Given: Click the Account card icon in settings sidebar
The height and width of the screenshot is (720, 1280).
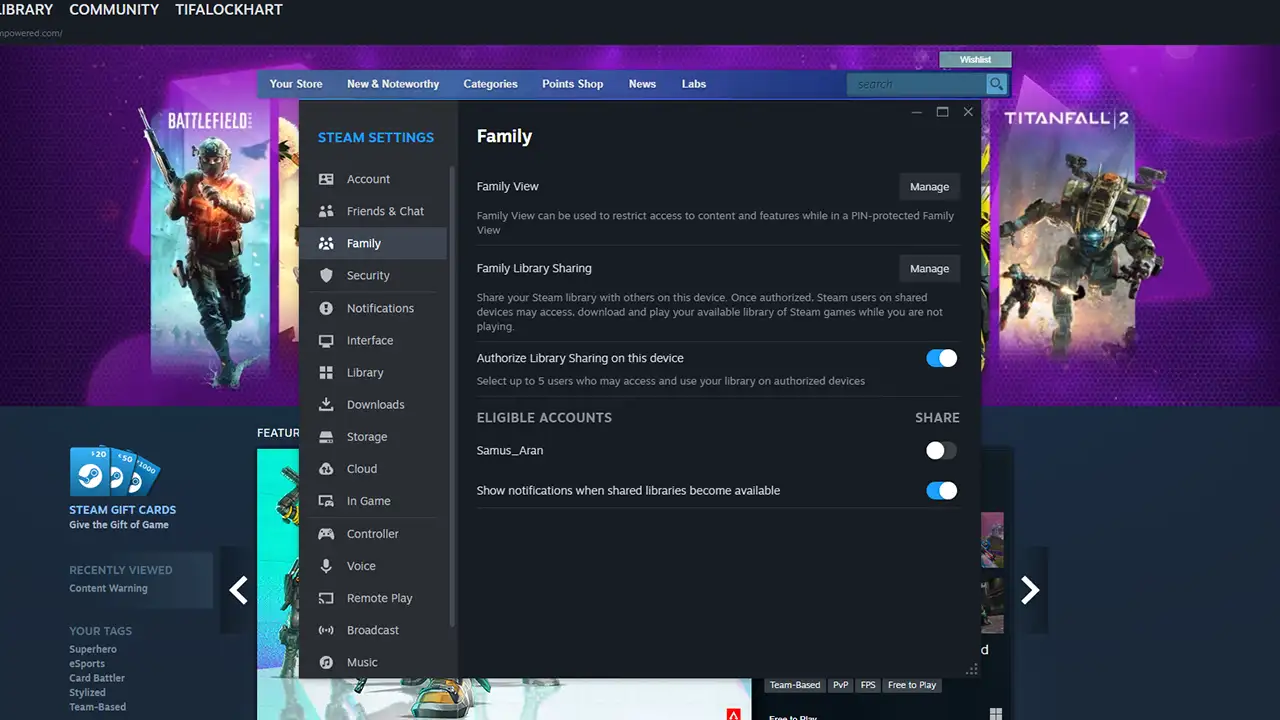Looking at the screenshot, I should [326, 179].
